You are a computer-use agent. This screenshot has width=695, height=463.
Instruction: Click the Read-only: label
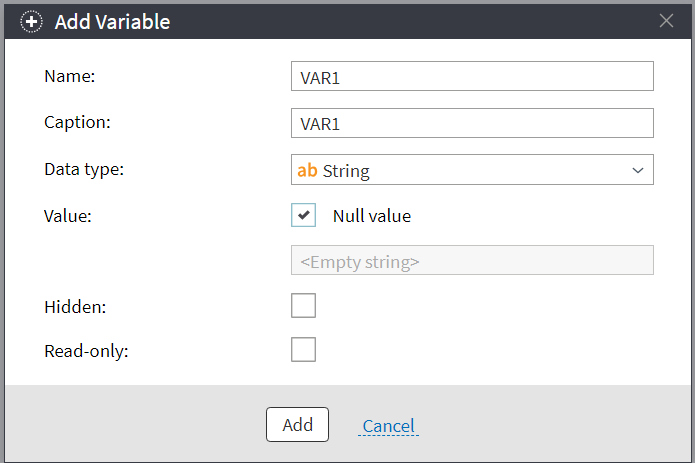86,351
